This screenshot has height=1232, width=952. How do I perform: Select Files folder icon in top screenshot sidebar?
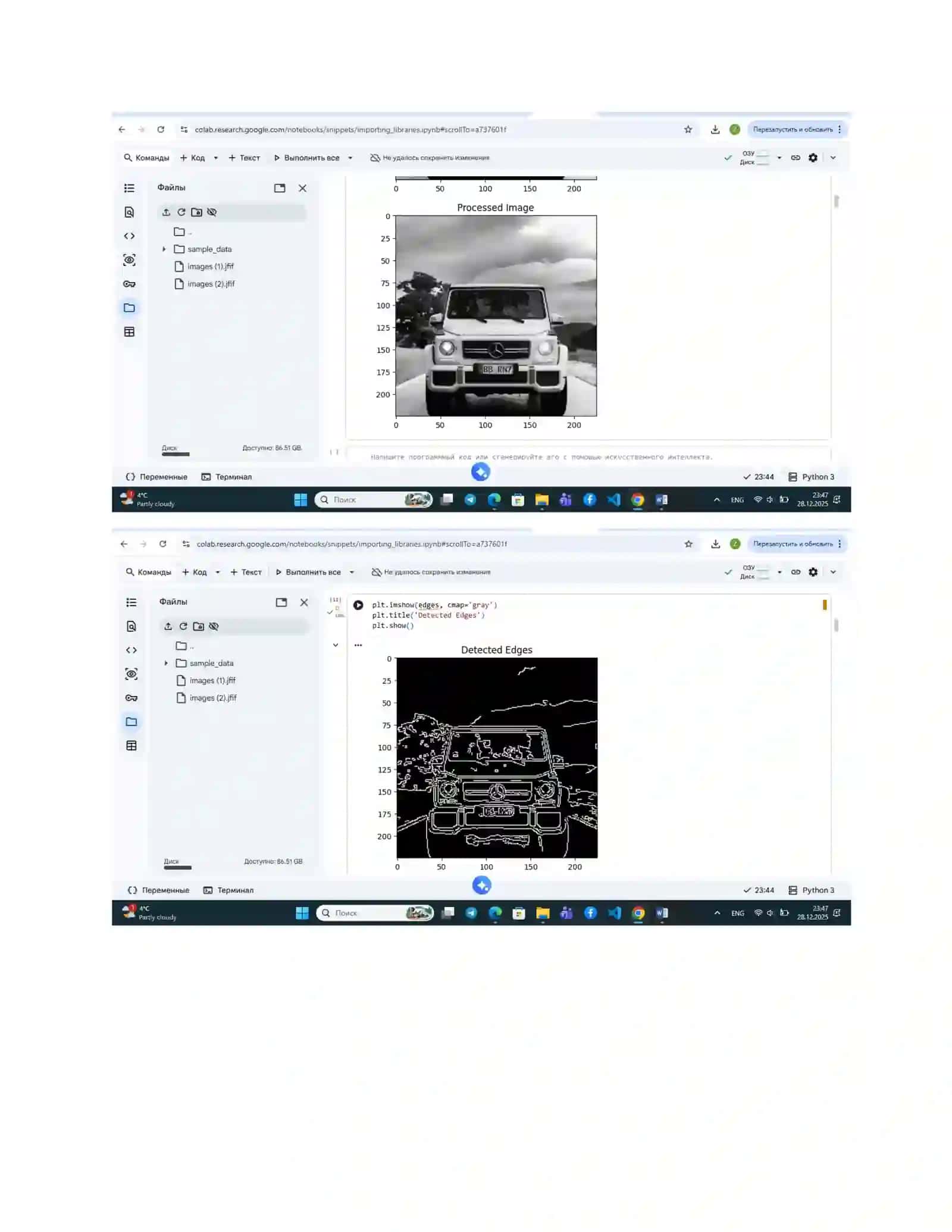click(x=129, y=308)
